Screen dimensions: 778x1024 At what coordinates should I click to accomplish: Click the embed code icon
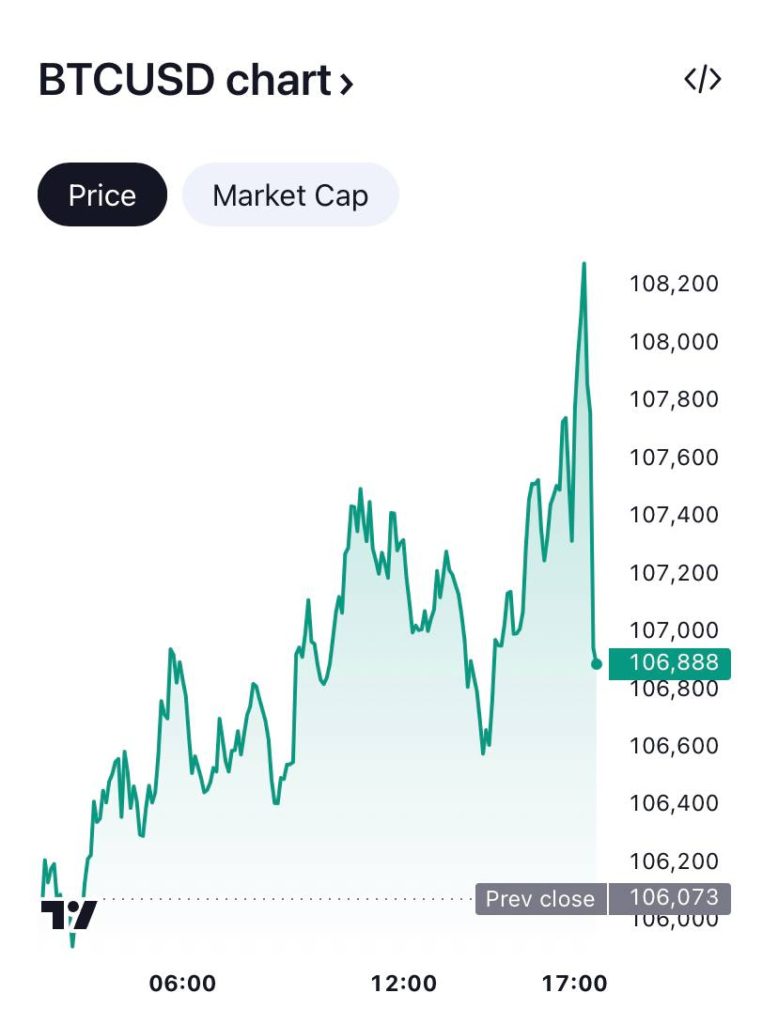coord(702,81)
